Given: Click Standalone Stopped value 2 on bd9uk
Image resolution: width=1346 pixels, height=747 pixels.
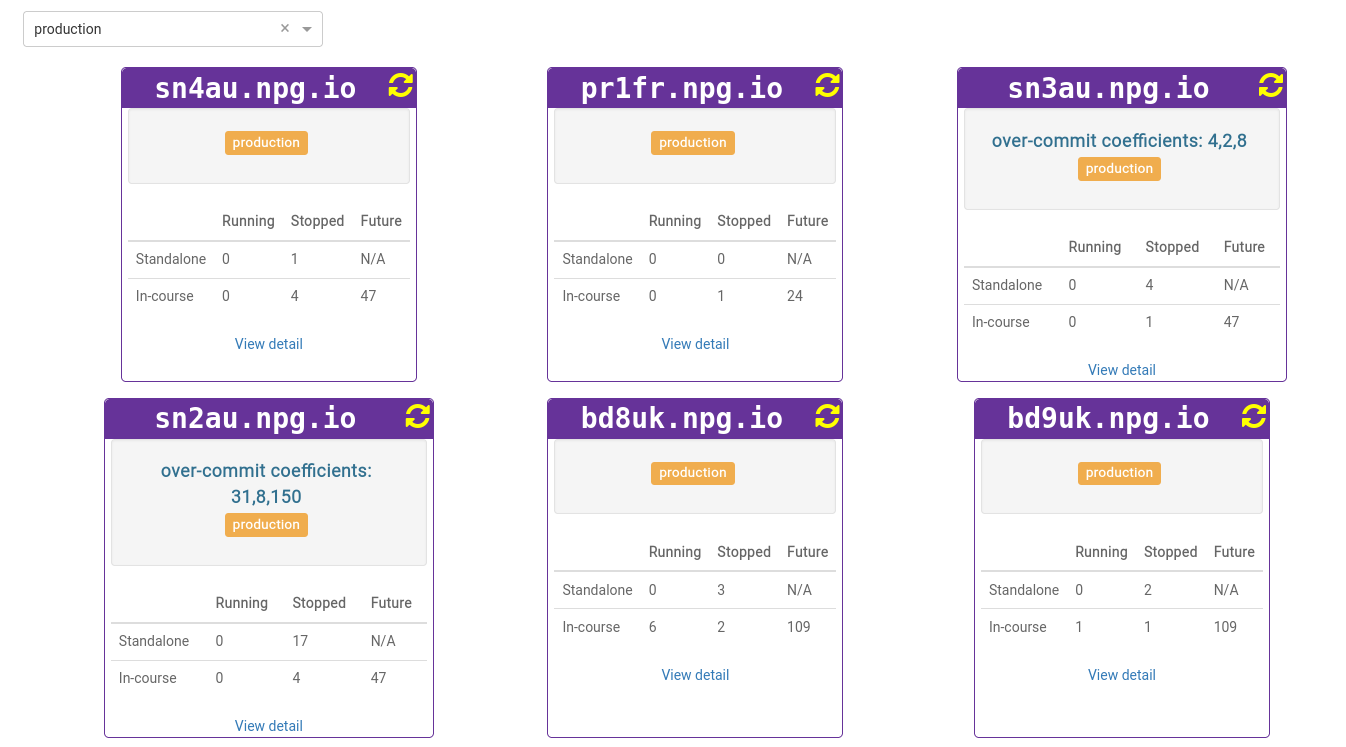Looking at the screenshot, I should pos(1148,590).
